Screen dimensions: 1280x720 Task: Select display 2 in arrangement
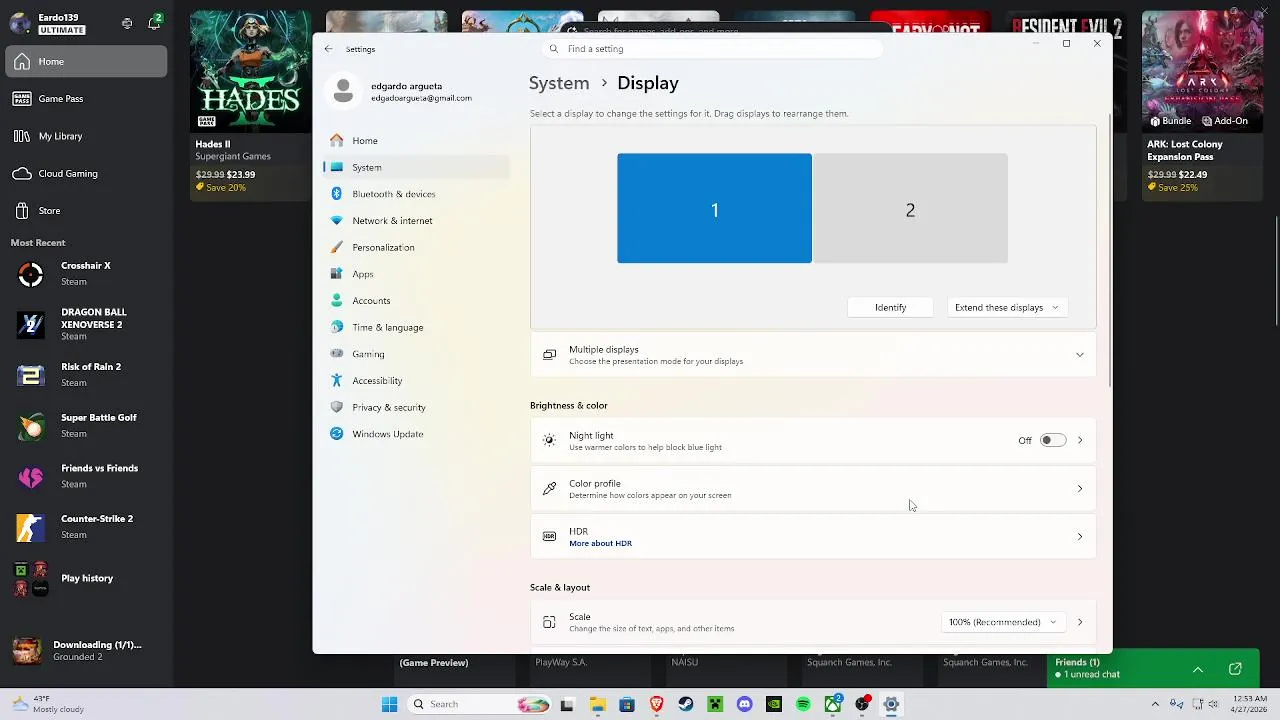click(x=910, y=208)
